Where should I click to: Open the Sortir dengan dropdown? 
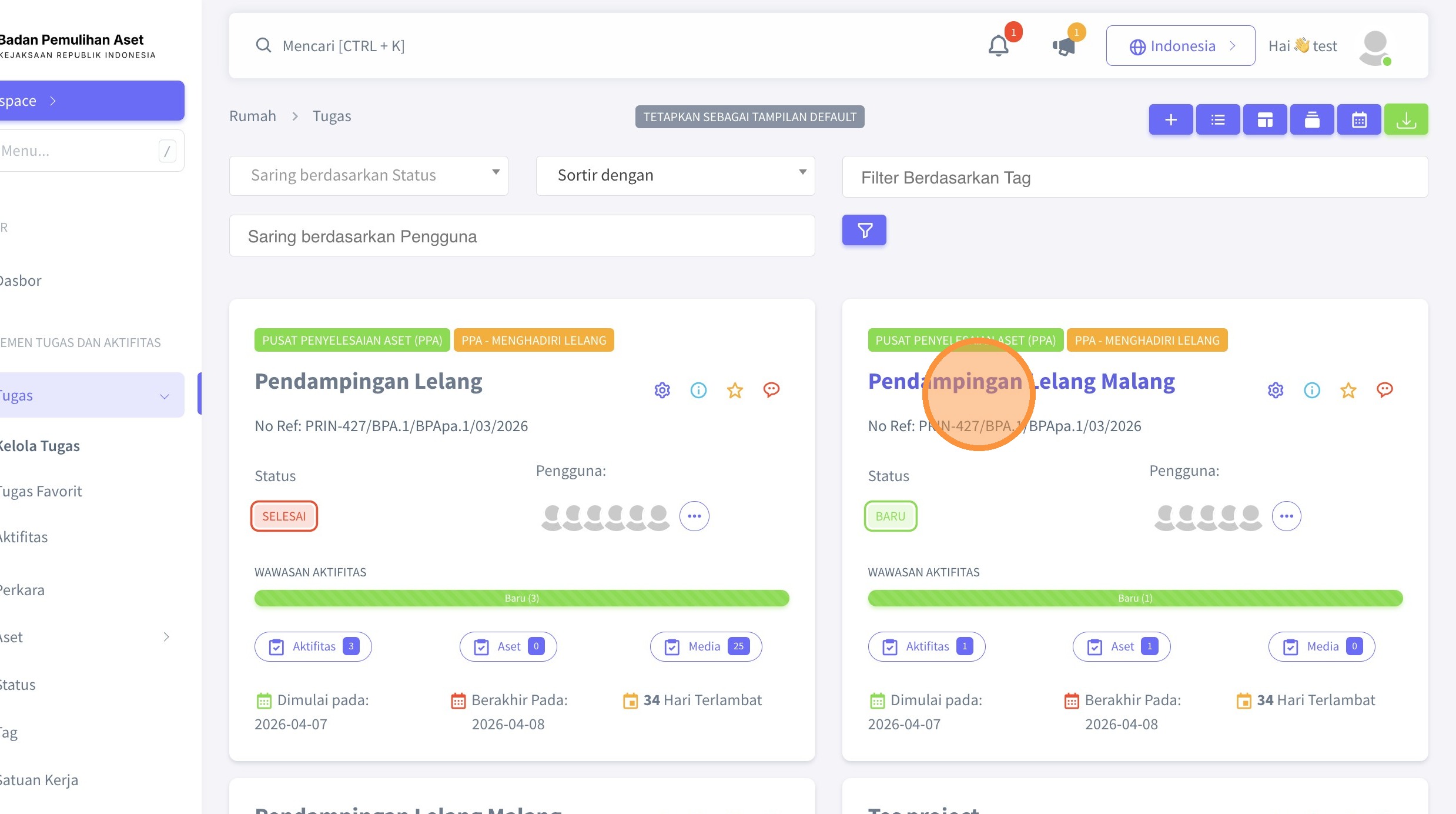[675, 176]
